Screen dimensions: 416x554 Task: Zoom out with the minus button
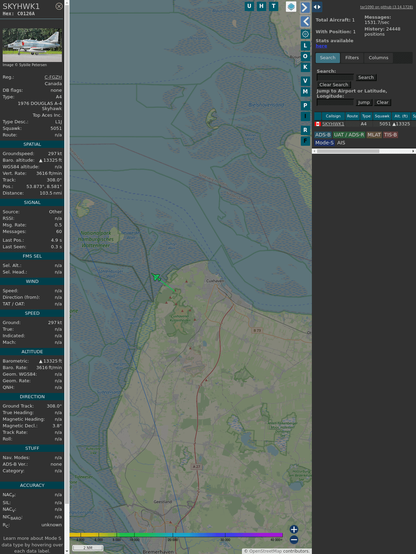[294, 540]
